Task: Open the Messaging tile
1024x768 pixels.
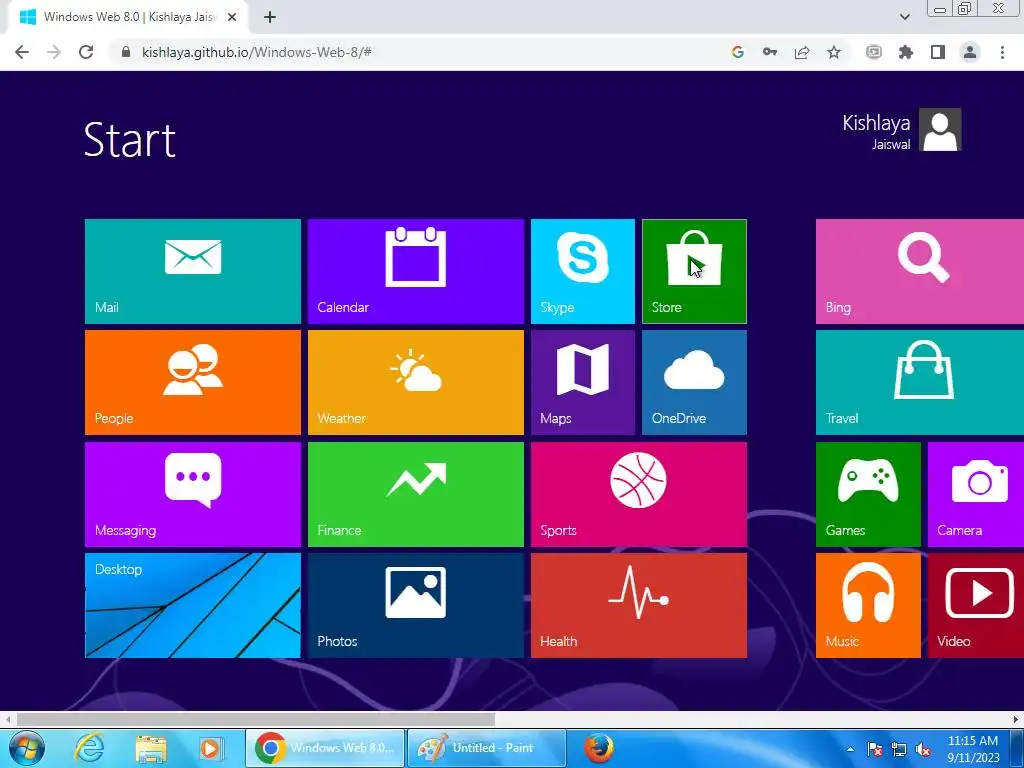Action: point(193,494)
